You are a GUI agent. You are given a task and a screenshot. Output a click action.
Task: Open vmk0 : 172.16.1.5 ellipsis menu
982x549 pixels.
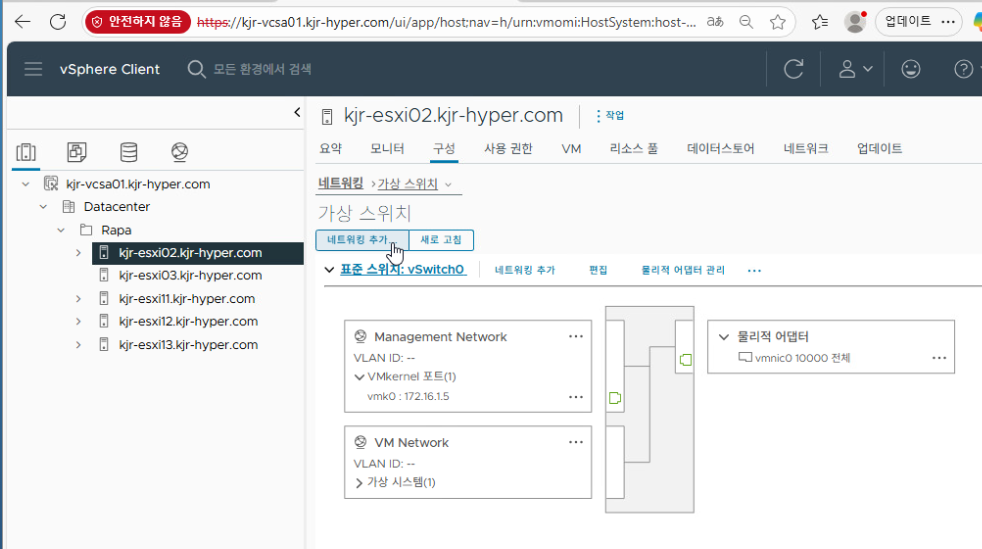(576, 397)
